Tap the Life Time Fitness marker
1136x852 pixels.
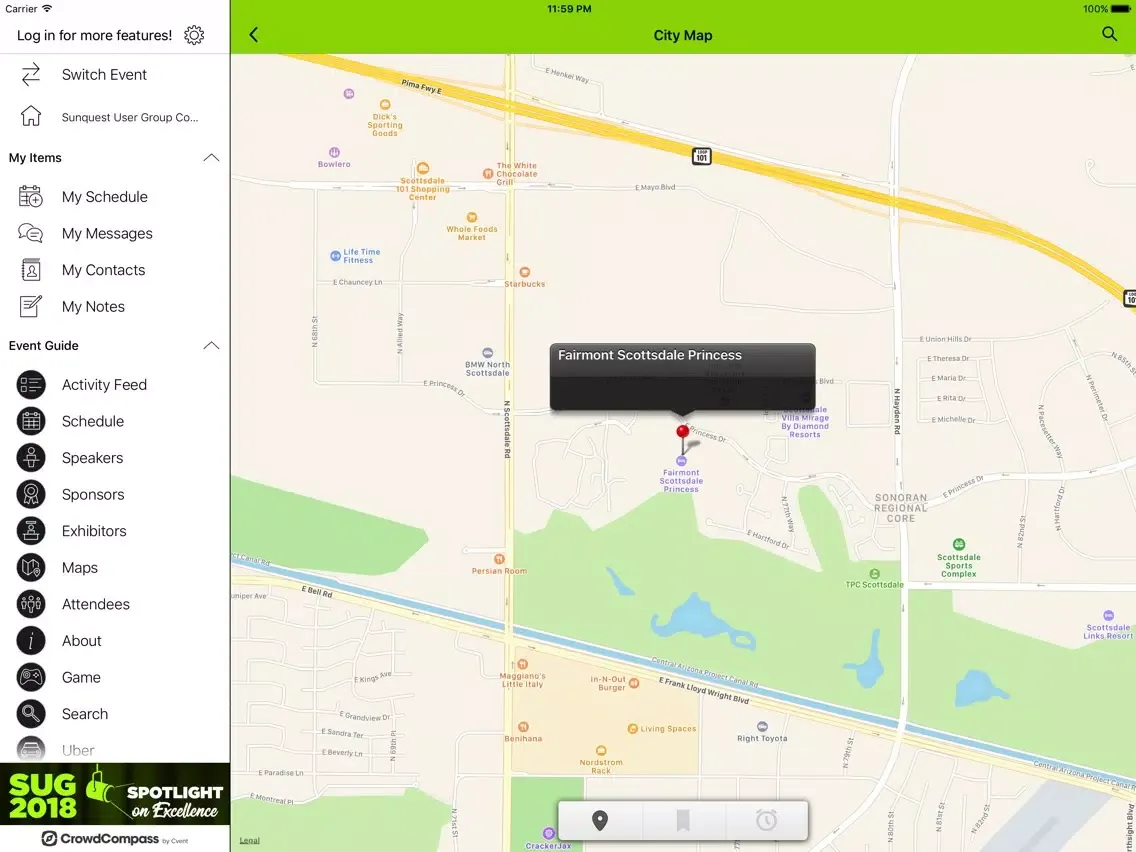pyautogui.click(x=335, y=256)
